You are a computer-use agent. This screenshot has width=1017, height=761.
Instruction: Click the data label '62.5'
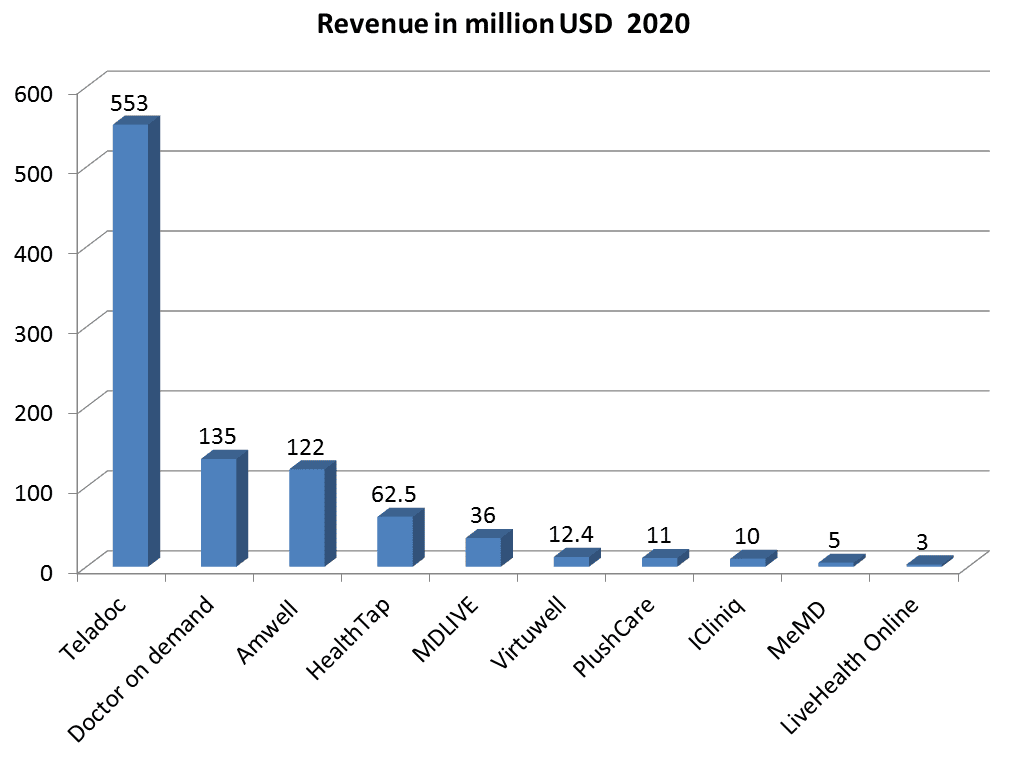click(394, 494)
